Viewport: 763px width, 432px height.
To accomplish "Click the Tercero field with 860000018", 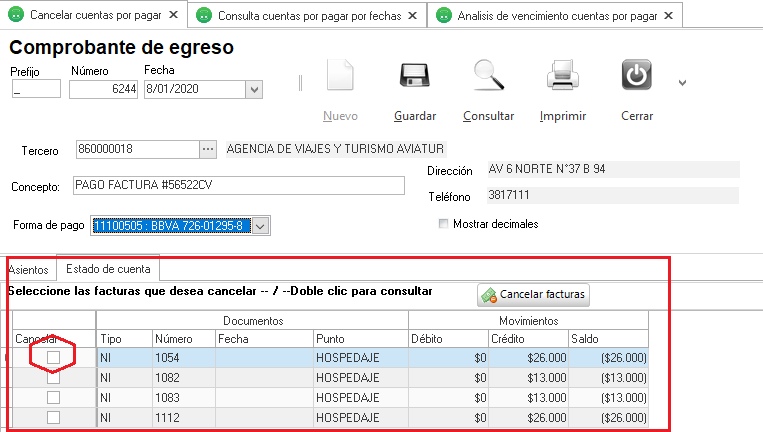I will [137, 149].
